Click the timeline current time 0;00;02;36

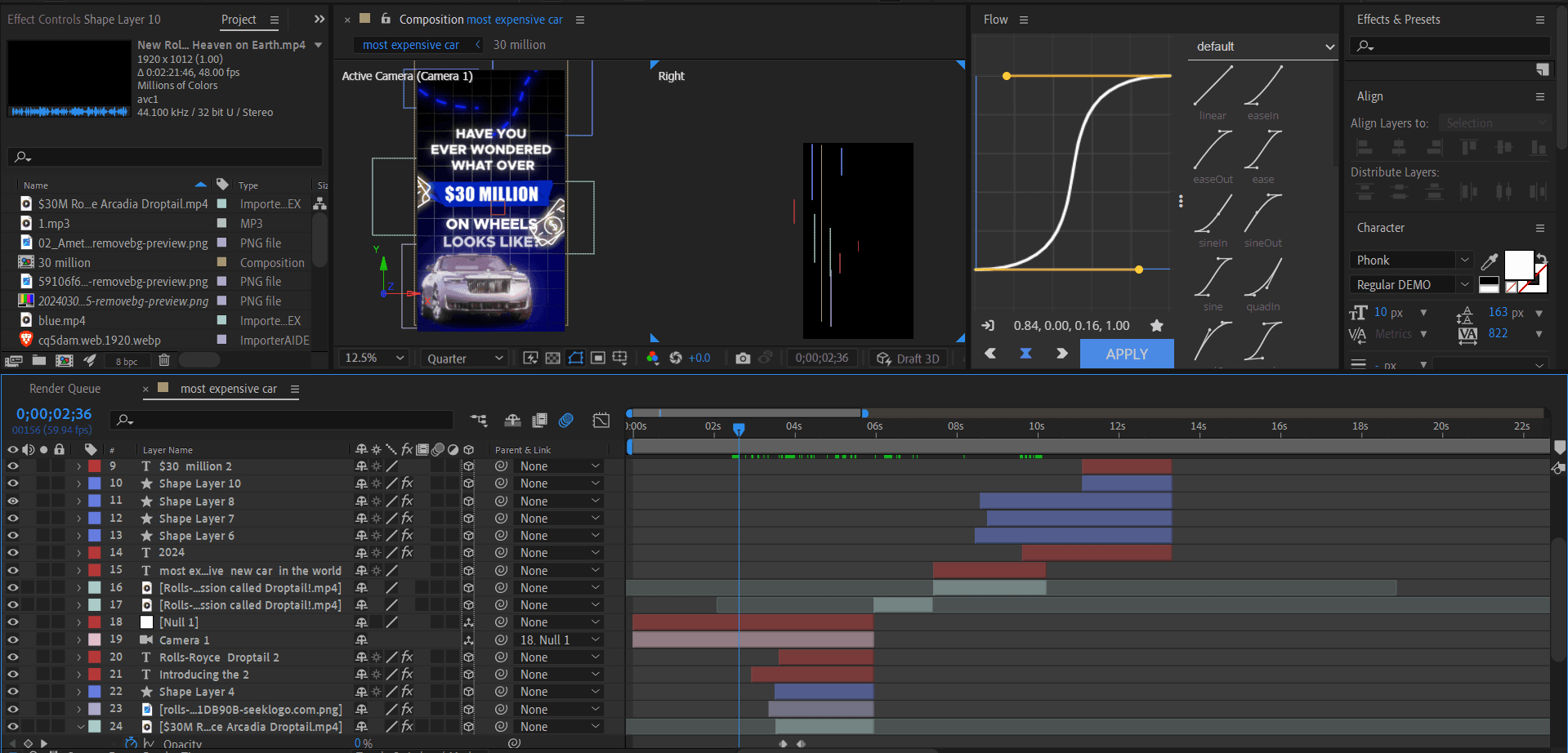[54, 414]
